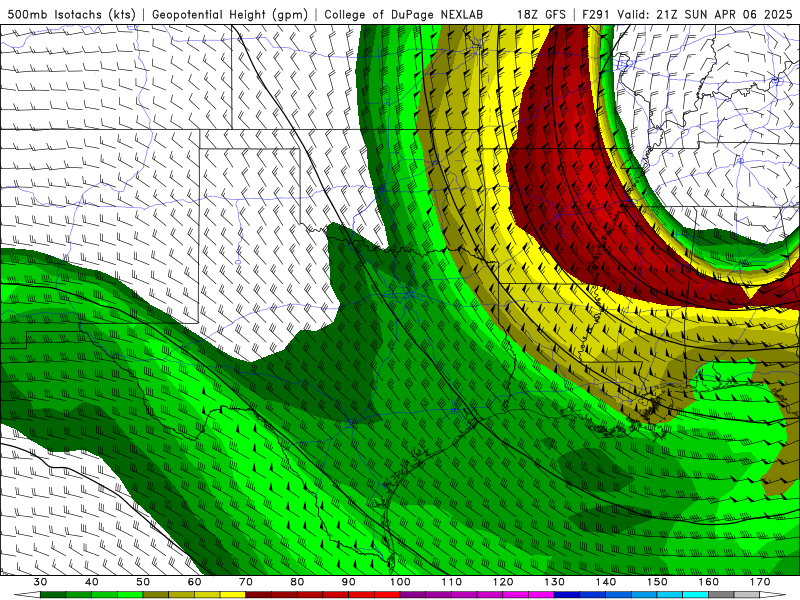
Task: Click the legend value 50
Action: (x=143, y=582)
